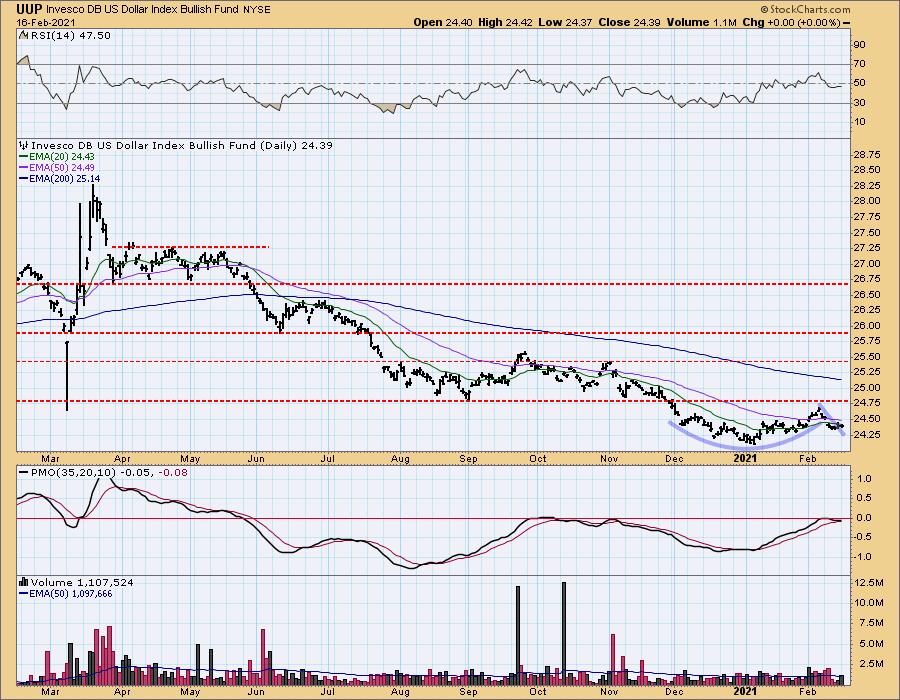Viewport: 900px width, 700px height.
Task: Click the navy EMA(200) legend line
Action: pos(24,178)
